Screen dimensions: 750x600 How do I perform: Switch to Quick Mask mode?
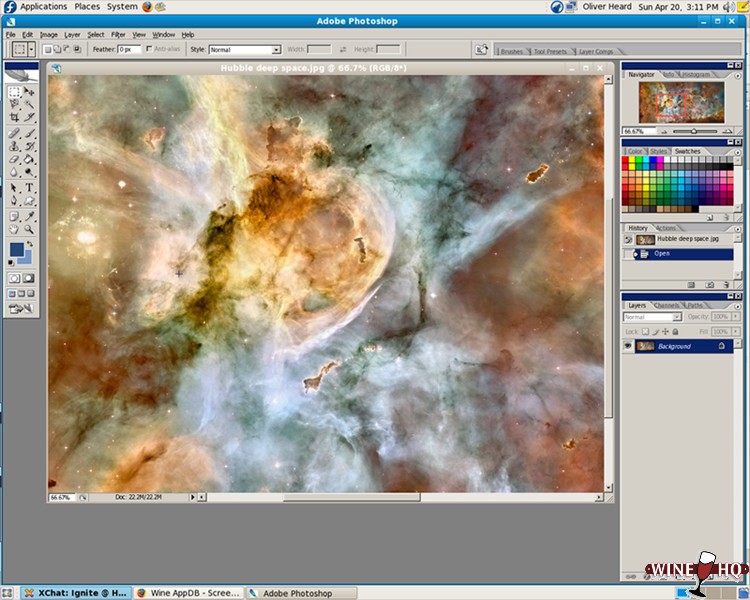coord(29,278)
